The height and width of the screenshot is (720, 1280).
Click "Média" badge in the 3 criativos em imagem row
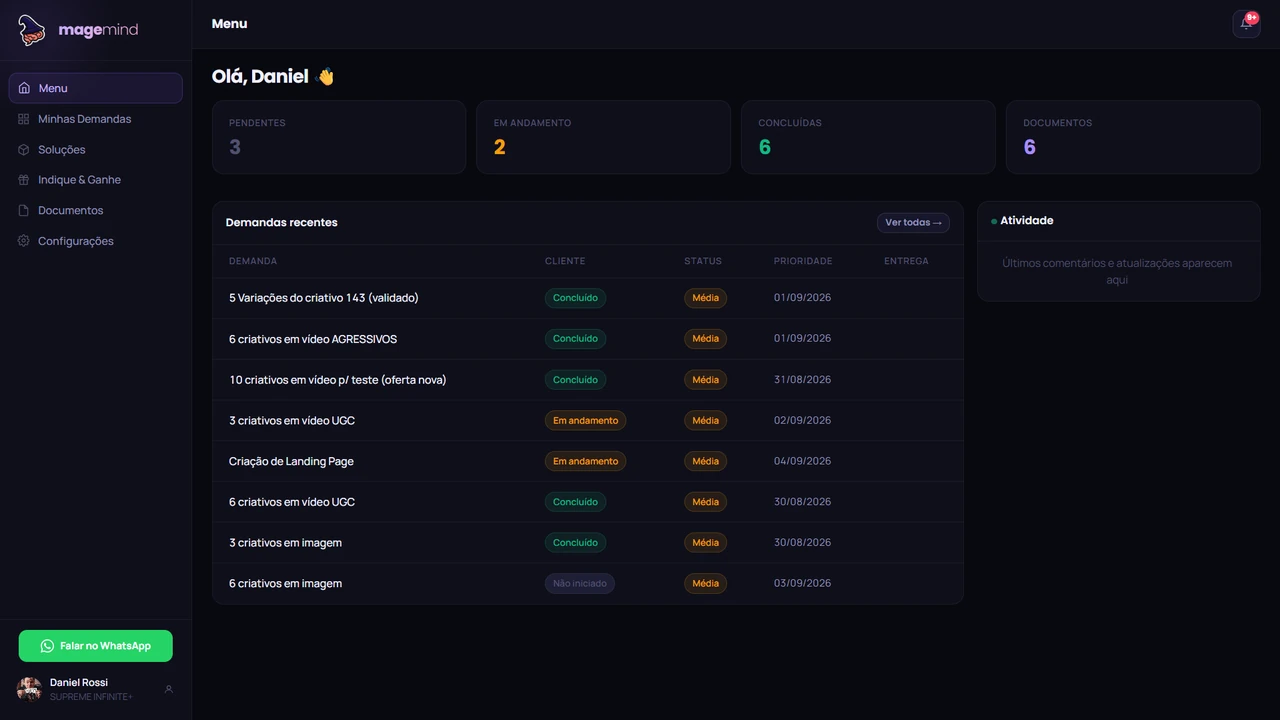[706, 543]
